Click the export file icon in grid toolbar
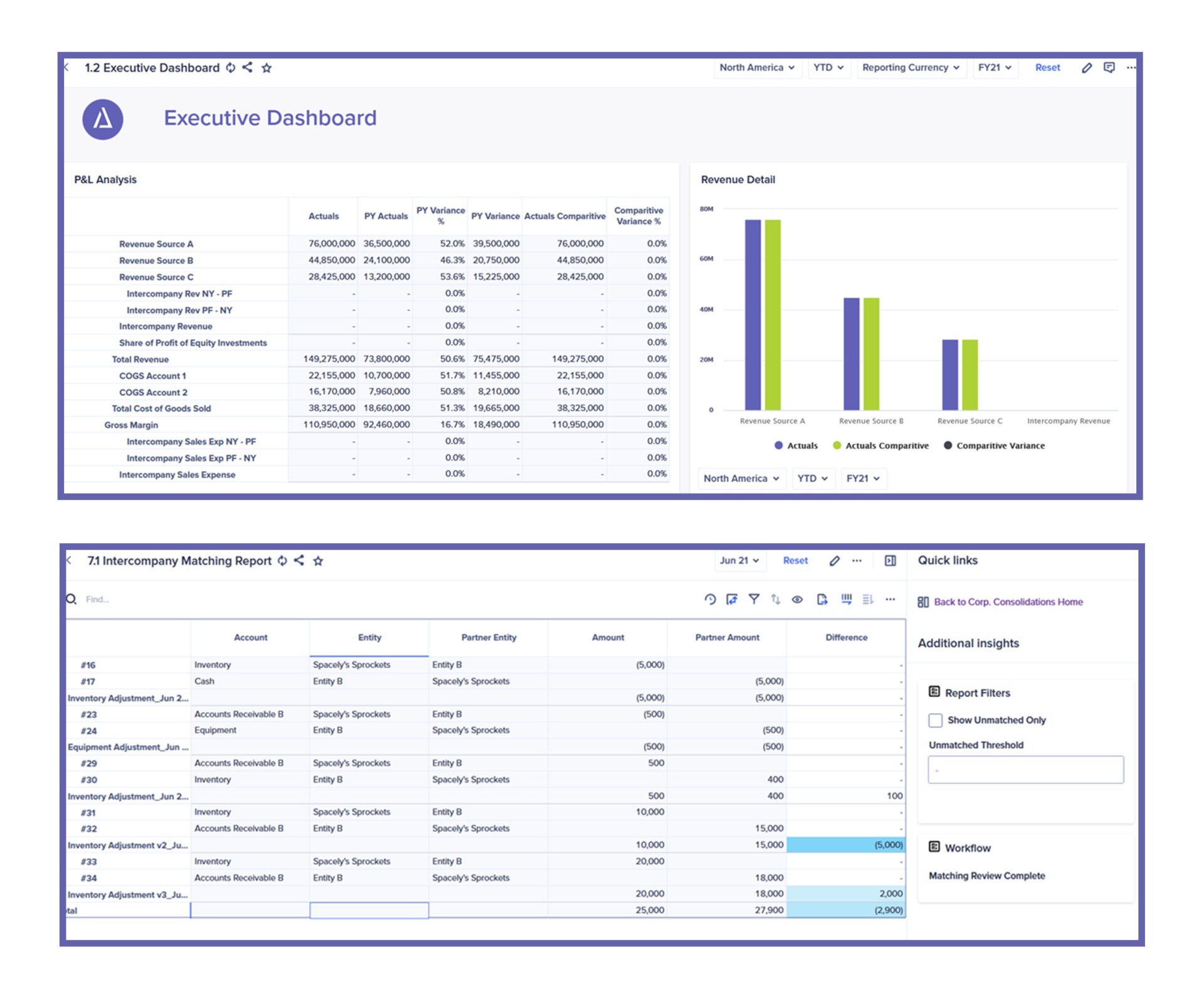This screenshot has height=996, width=1204. click(821, 600)
